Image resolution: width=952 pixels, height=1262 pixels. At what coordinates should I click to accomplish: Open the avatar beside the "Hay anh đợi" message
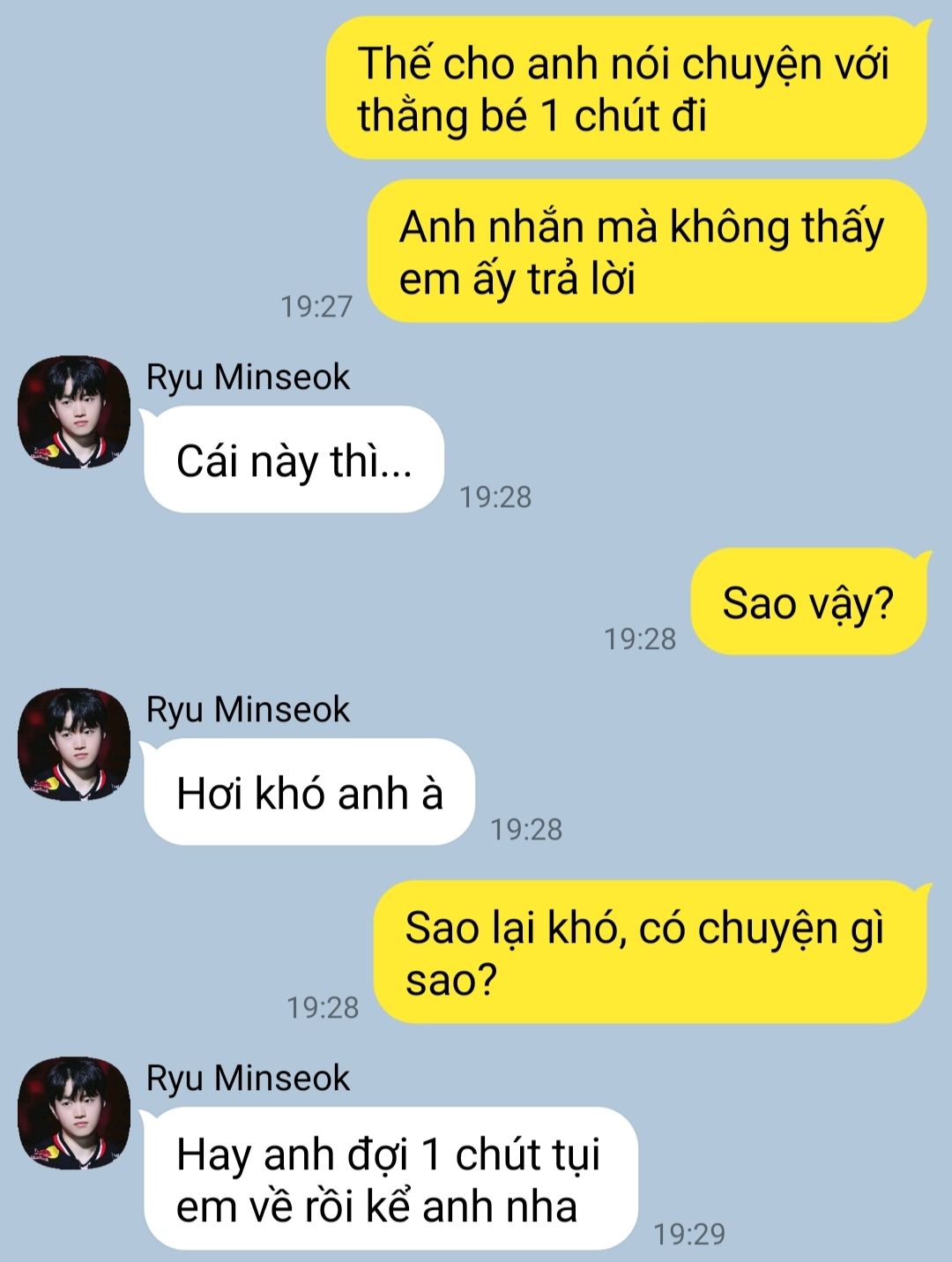tap(74, 1113)
